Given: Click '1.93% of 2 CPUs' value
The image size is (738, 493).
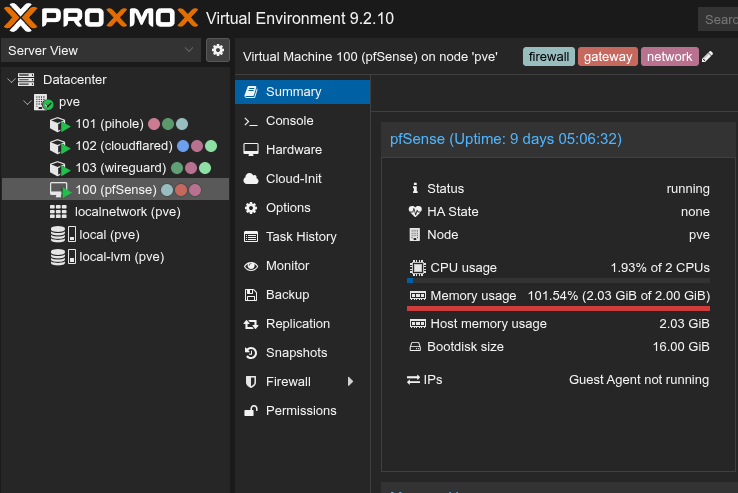Looking at the screenshot, I should click(x=660, y=267).
